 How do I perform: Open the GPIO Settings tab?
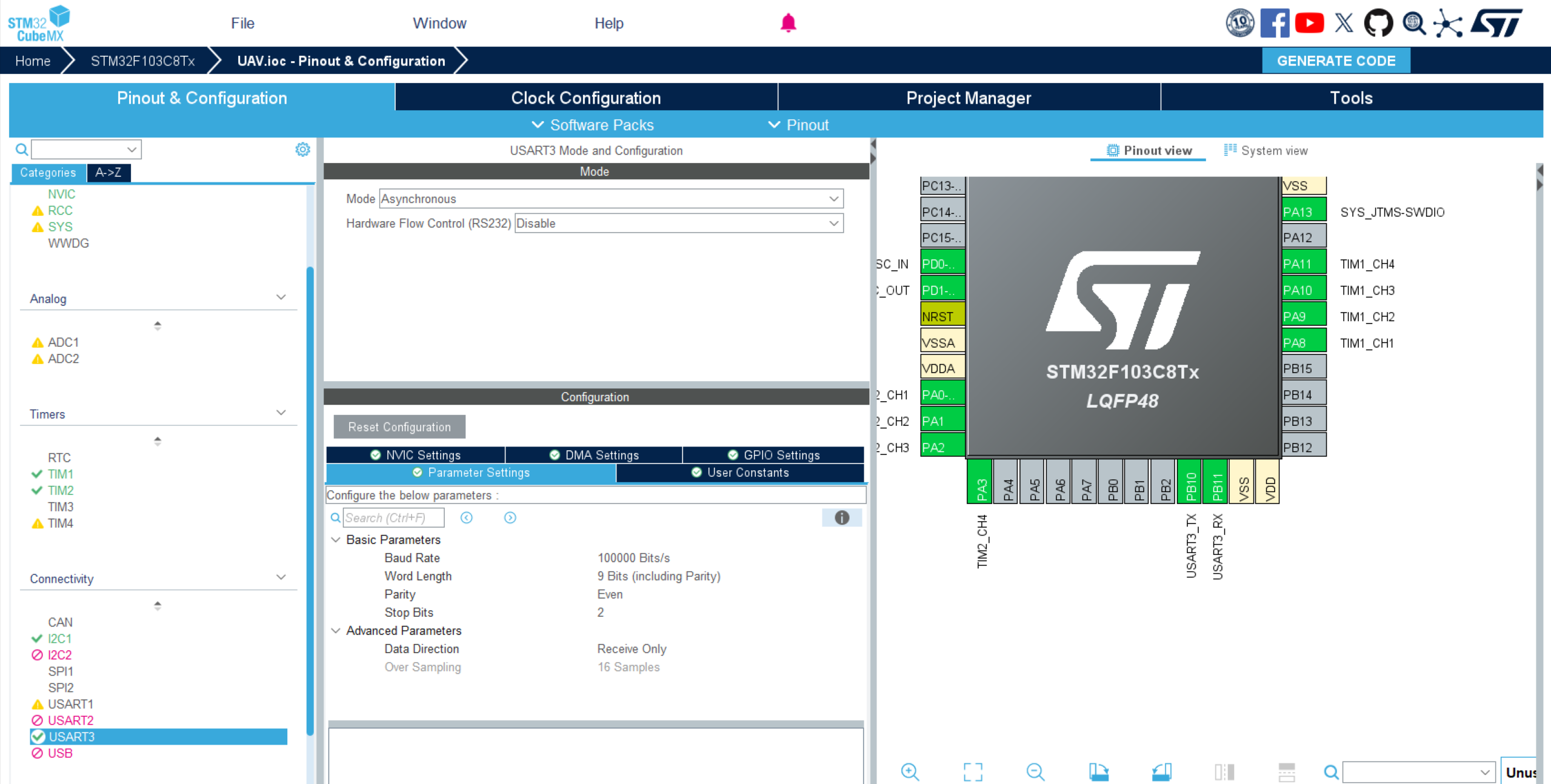pyautogui.click(x=774, y=455)
